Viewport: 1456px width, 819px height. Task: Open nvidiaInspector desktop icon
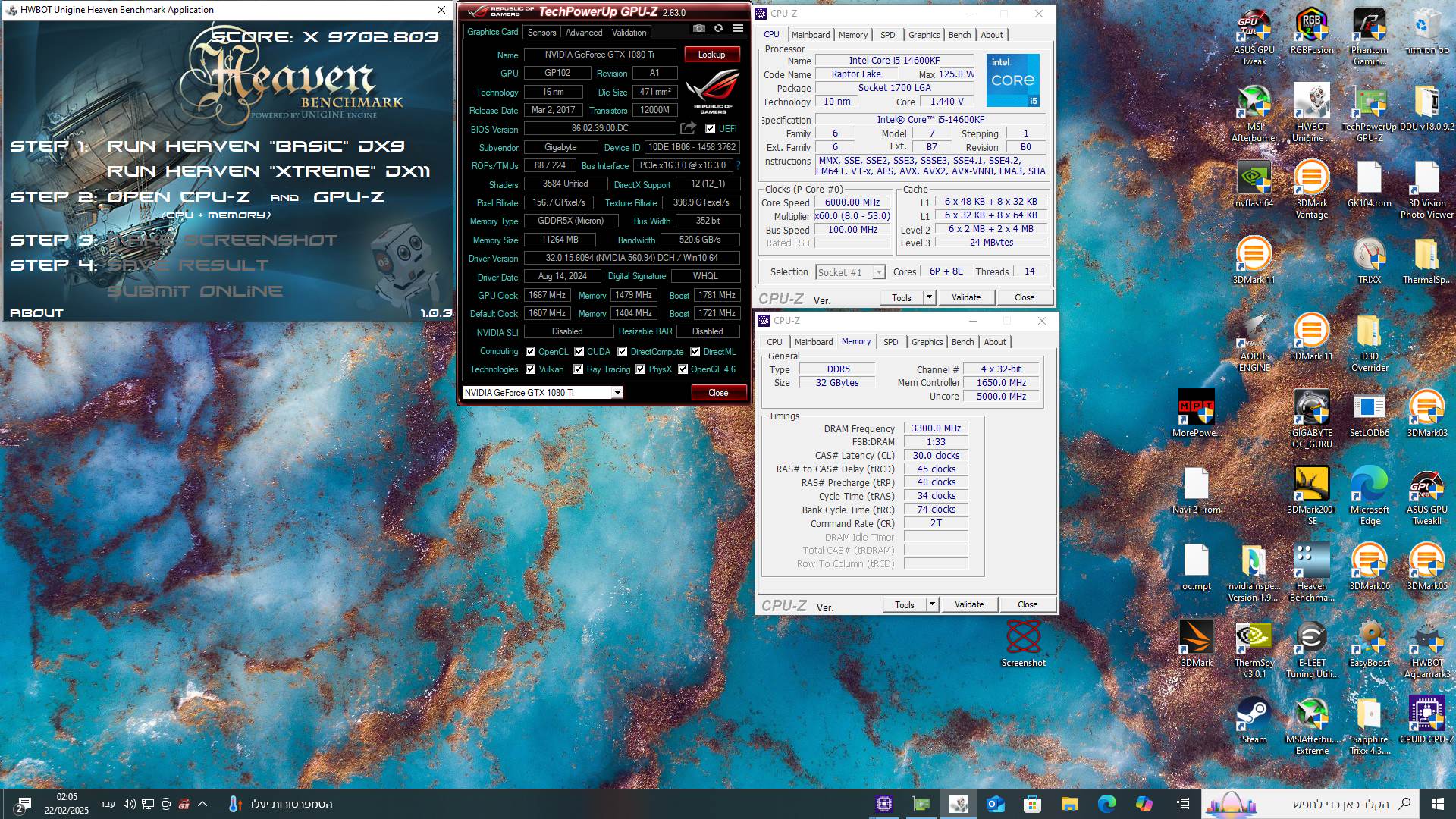[x=1254, y=573]
